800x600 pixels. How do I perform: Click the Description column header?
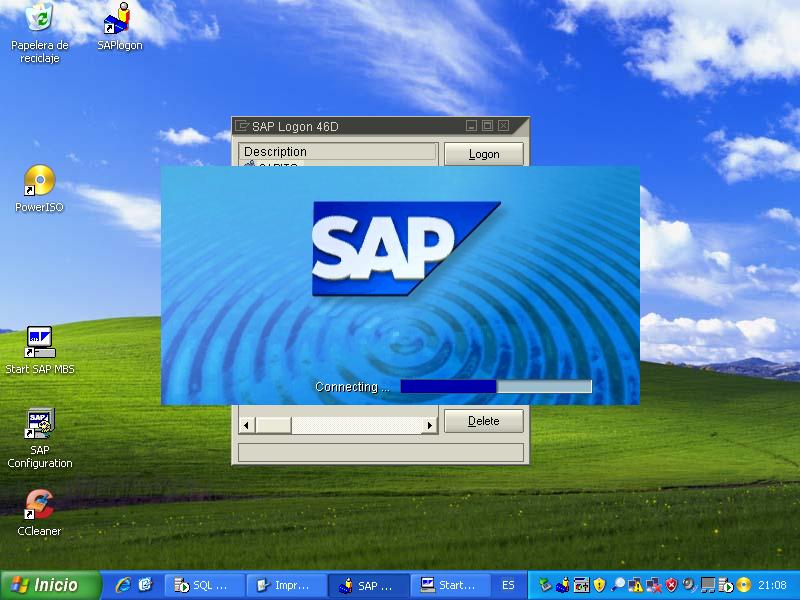[338, 152]
